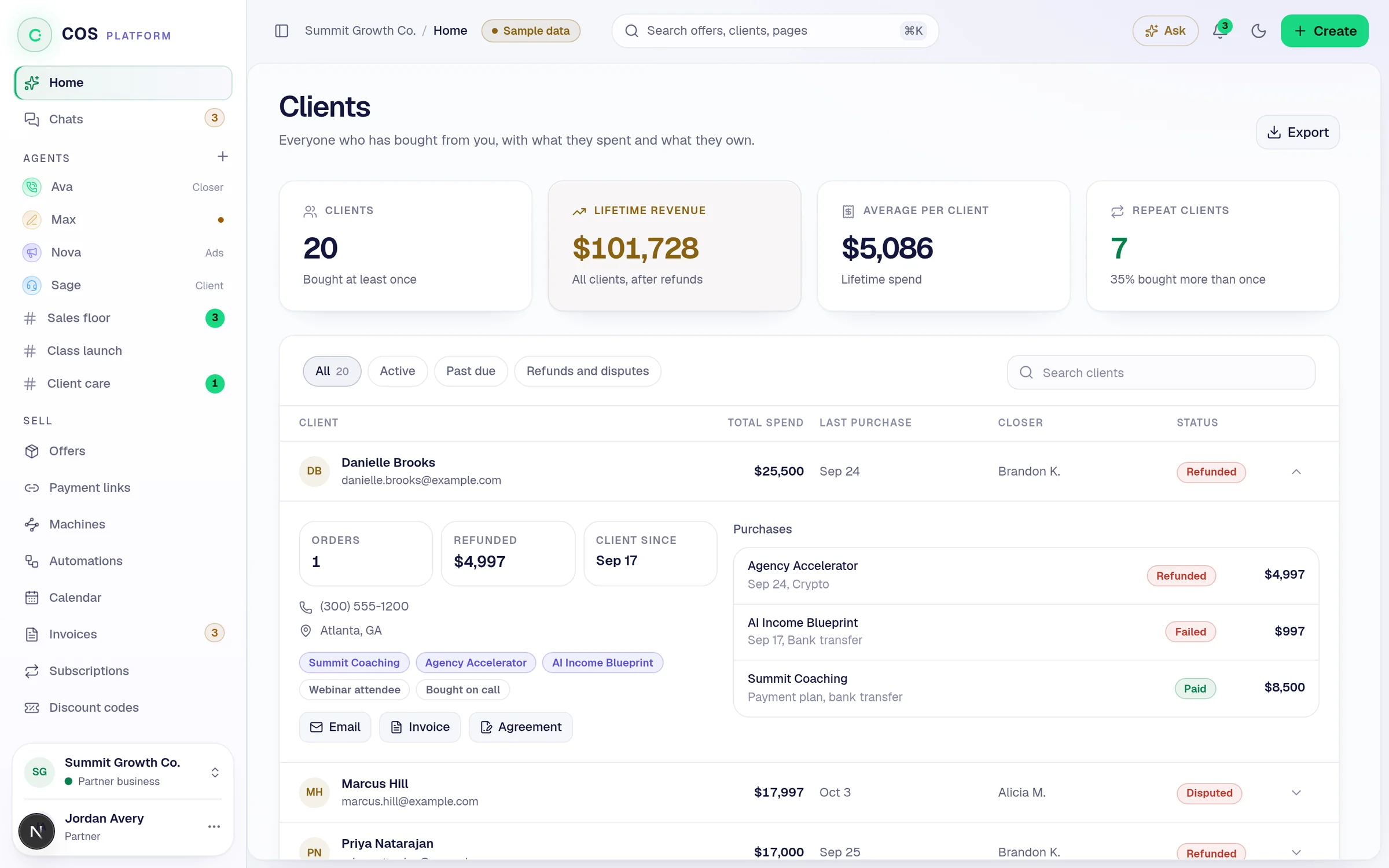Click the Ask button

click(x=1165, y=31)
